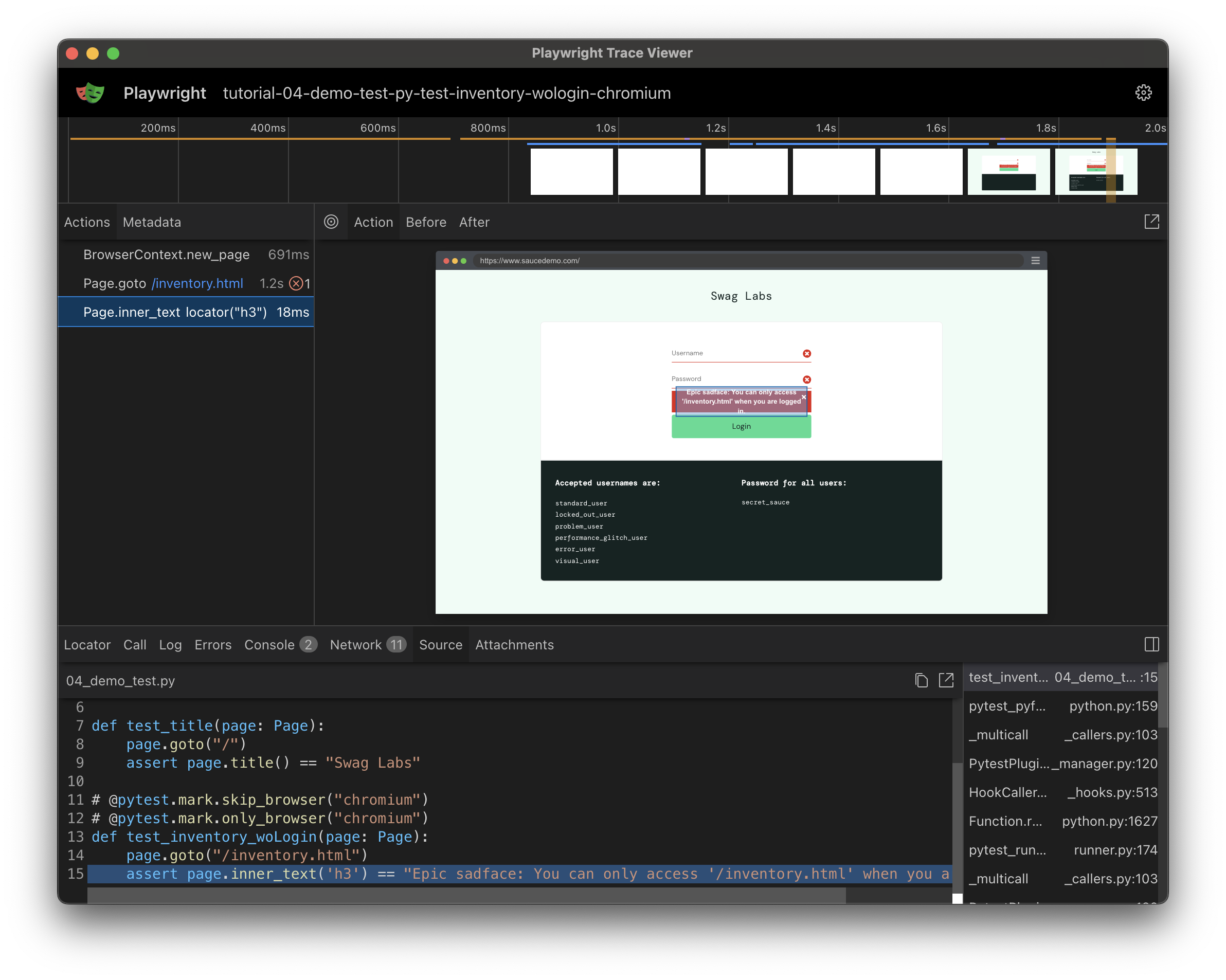
Task: Click the snapshot browser hamburger menu
Action: 1035,260
